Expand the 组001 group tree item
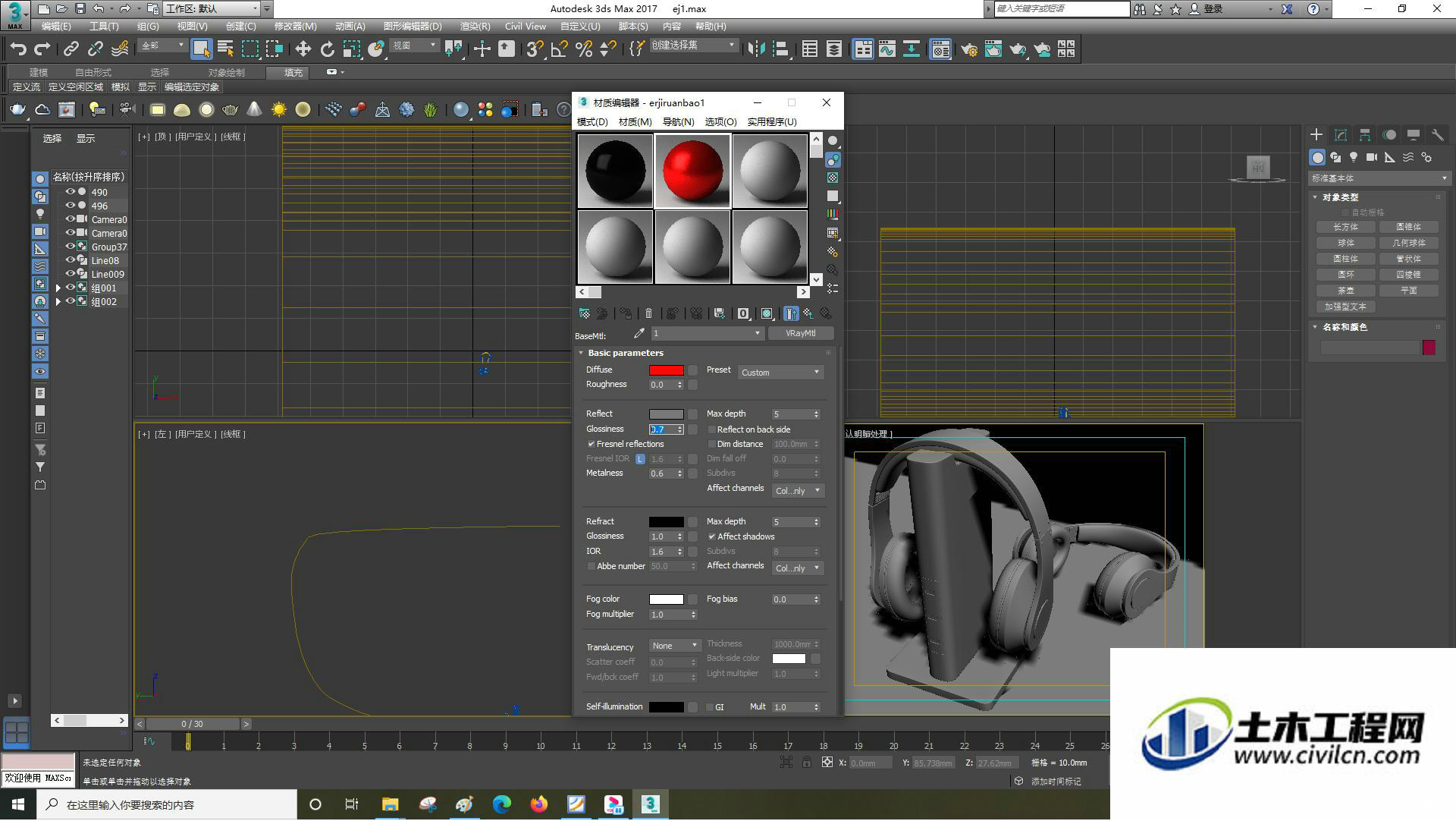 click(58, 288)
